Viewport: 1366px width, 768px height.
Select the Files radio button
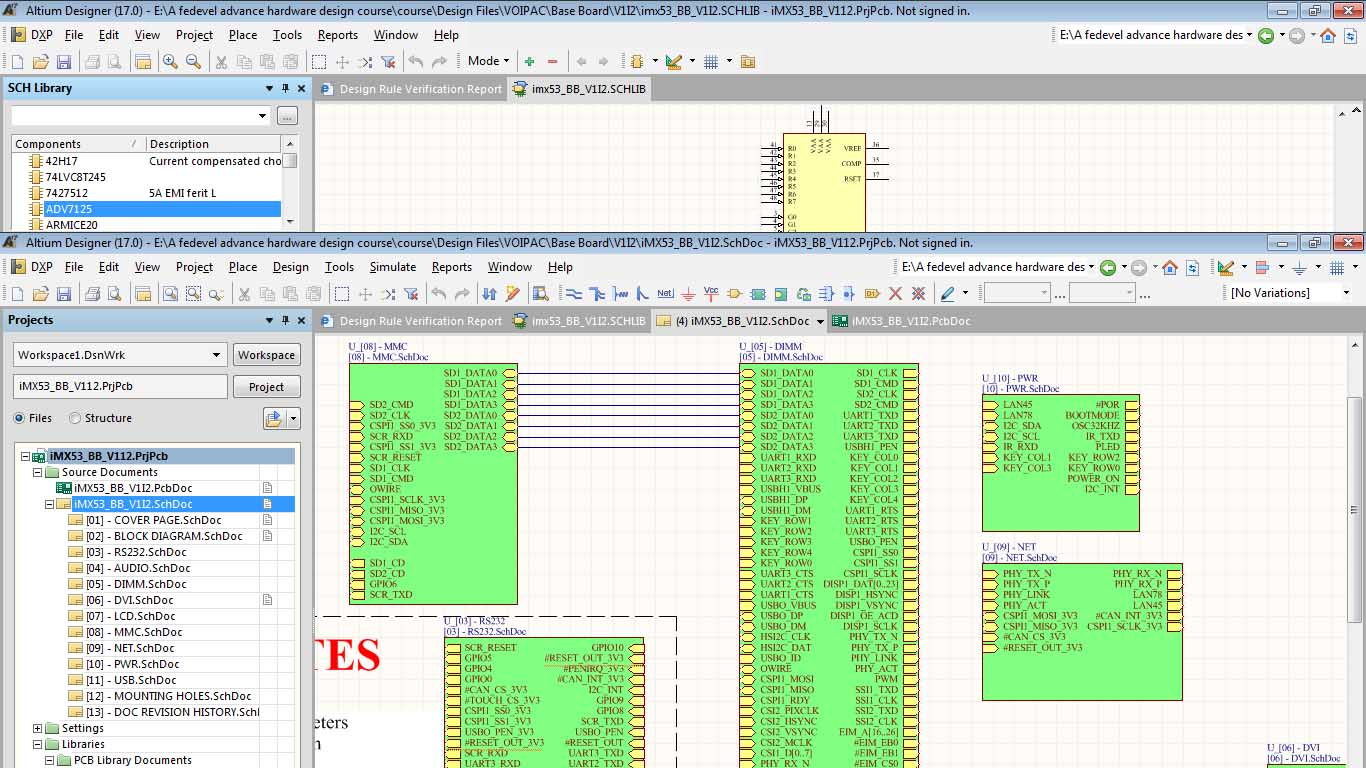pyautogui.click(x=20, y=418)
